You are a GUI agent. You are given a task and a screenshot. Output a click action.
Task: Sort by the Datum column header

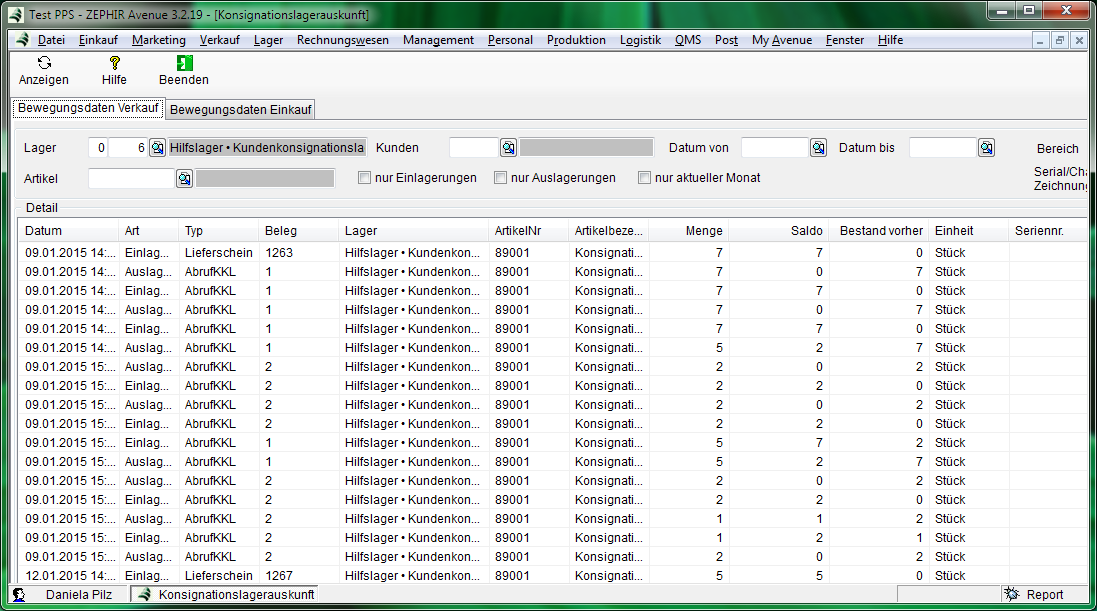(68, 231)
